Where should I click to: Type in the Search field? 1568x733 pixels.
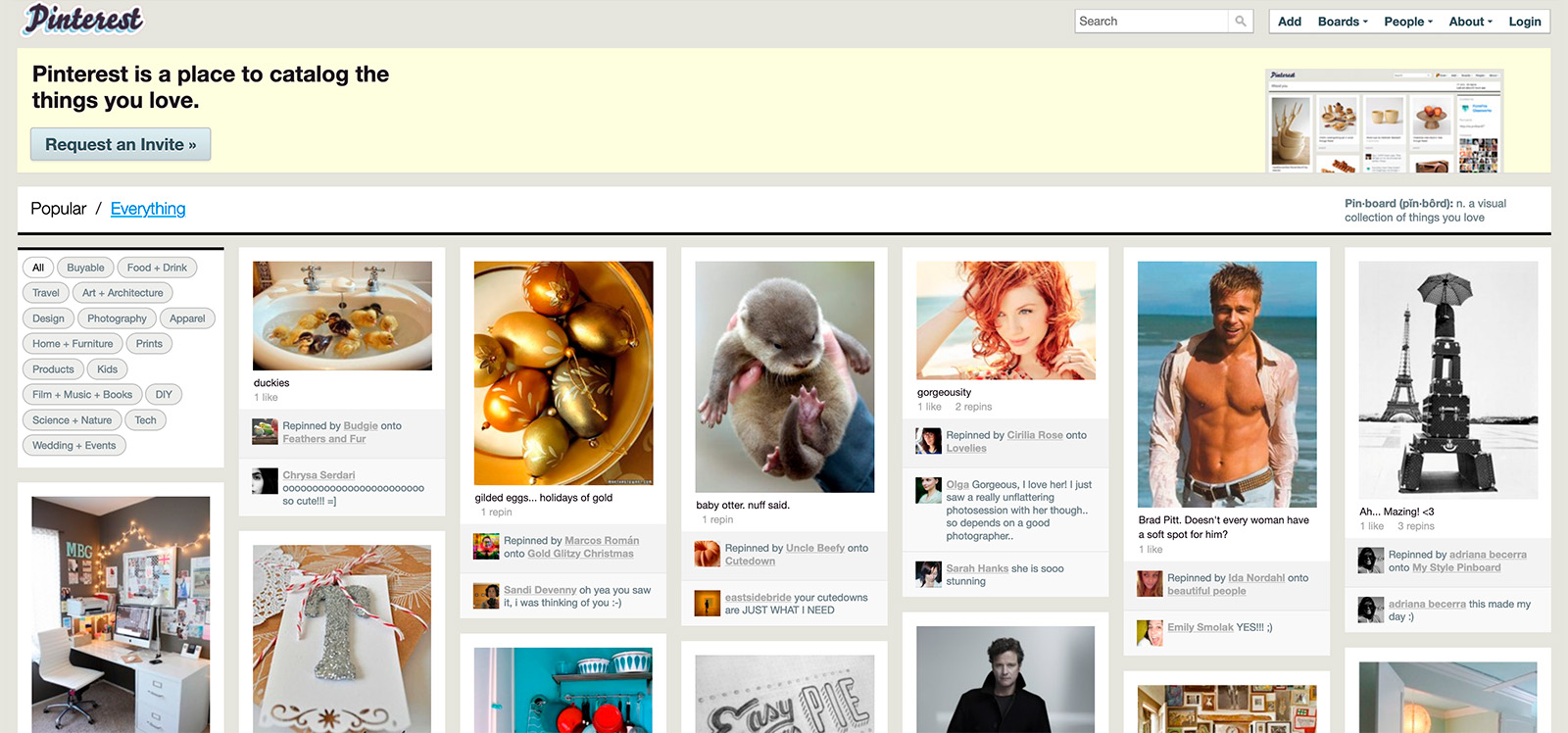tap(1151, 22)
